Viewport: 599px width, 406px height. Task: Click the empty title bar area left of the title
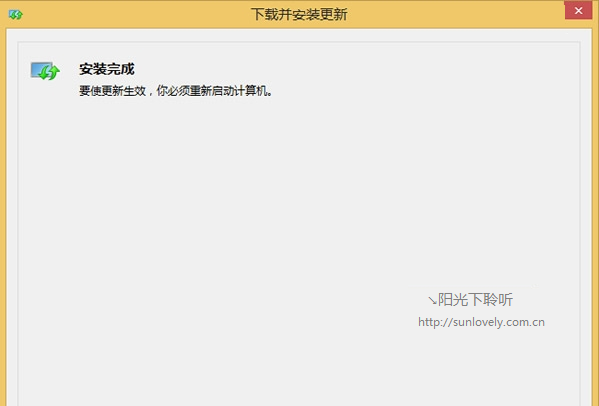[x=134, y=15]
